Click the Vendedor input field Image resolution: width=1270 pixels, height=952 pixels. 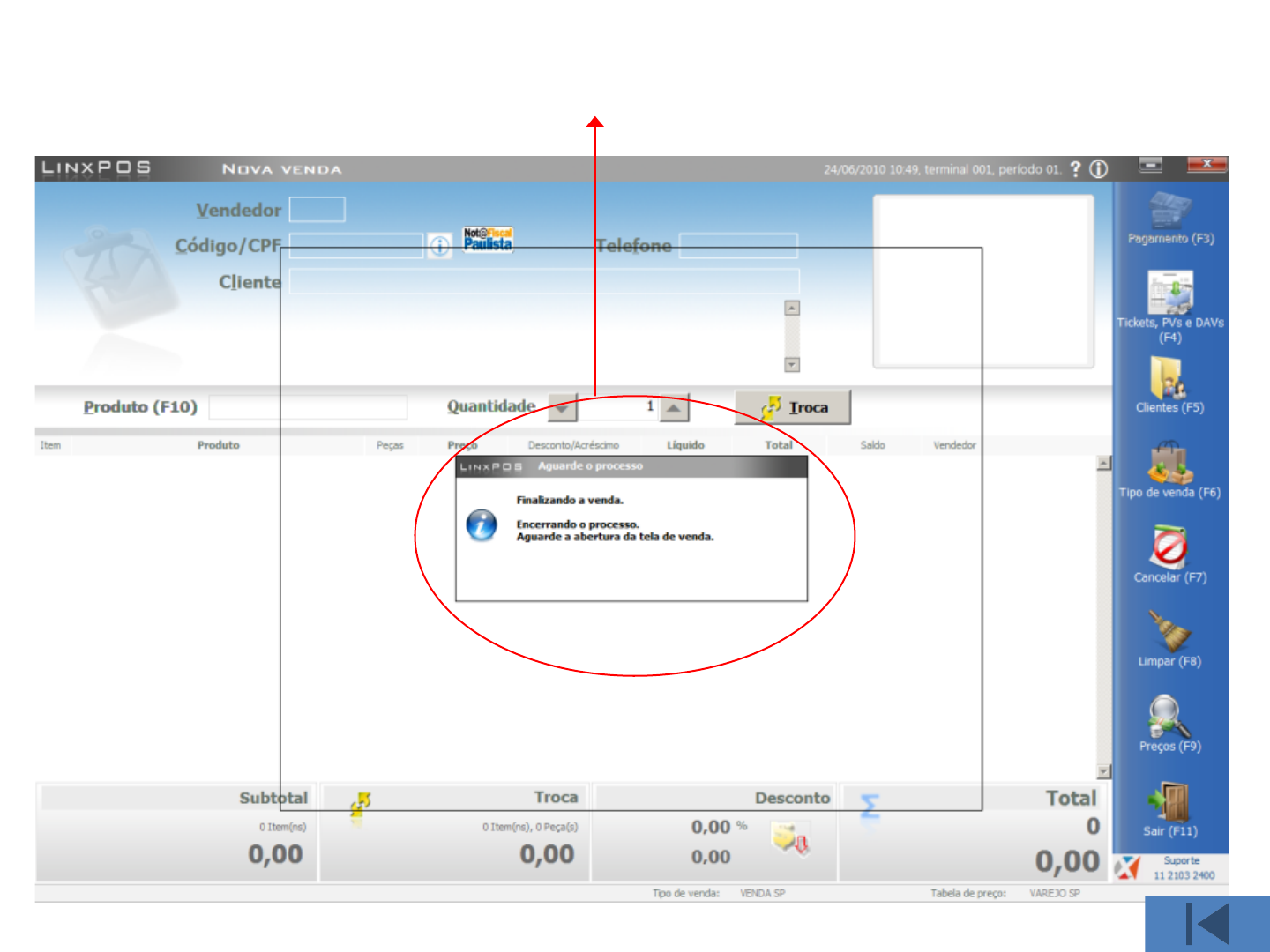coord(317,210)
